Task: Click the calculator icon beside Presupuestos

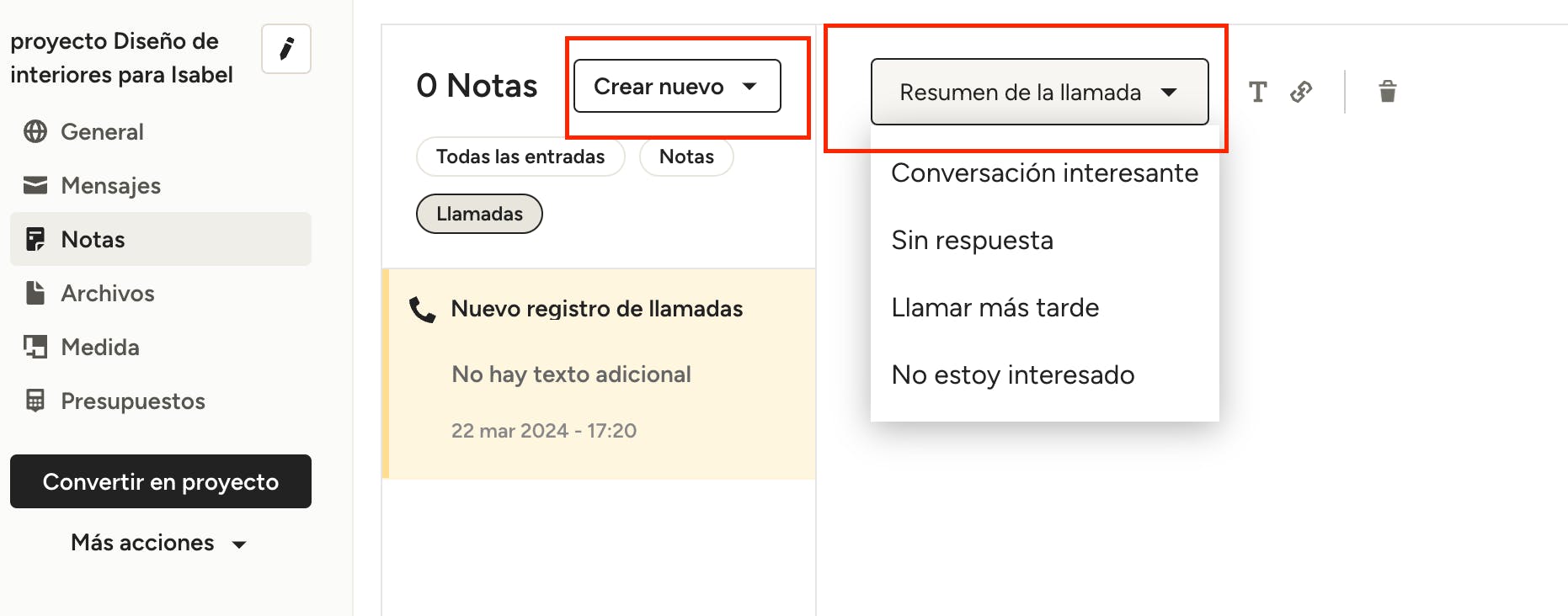Action: [x=35, y=401]
